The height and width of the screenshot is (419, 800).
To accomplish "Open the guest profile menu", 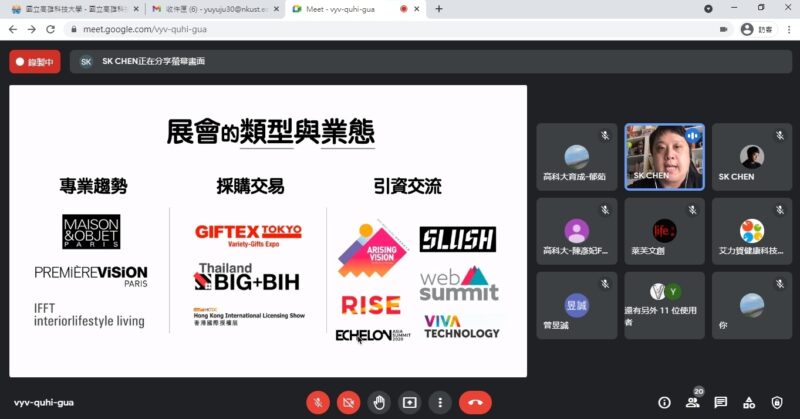I will (x=756, y=30).
